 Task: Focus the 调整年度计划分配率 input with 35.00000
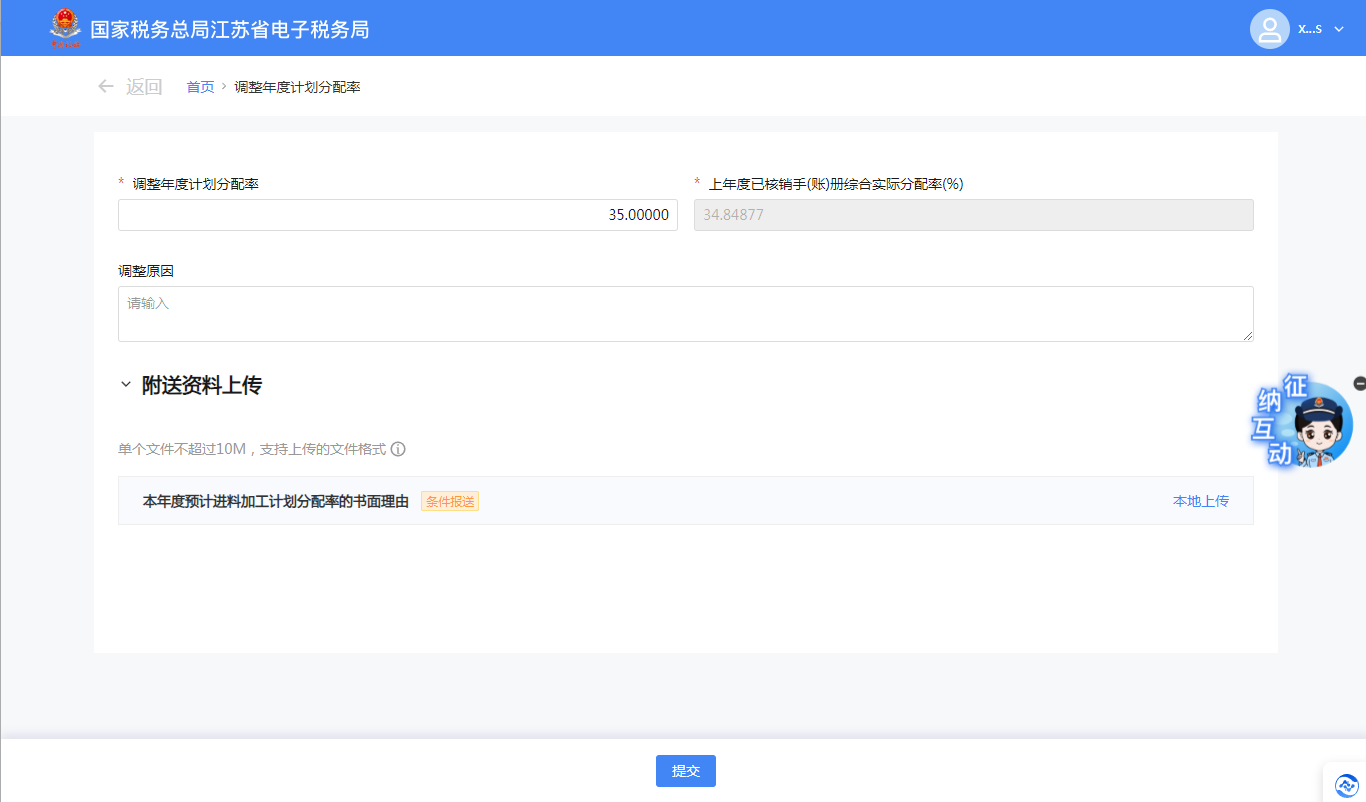pos(397,215)
